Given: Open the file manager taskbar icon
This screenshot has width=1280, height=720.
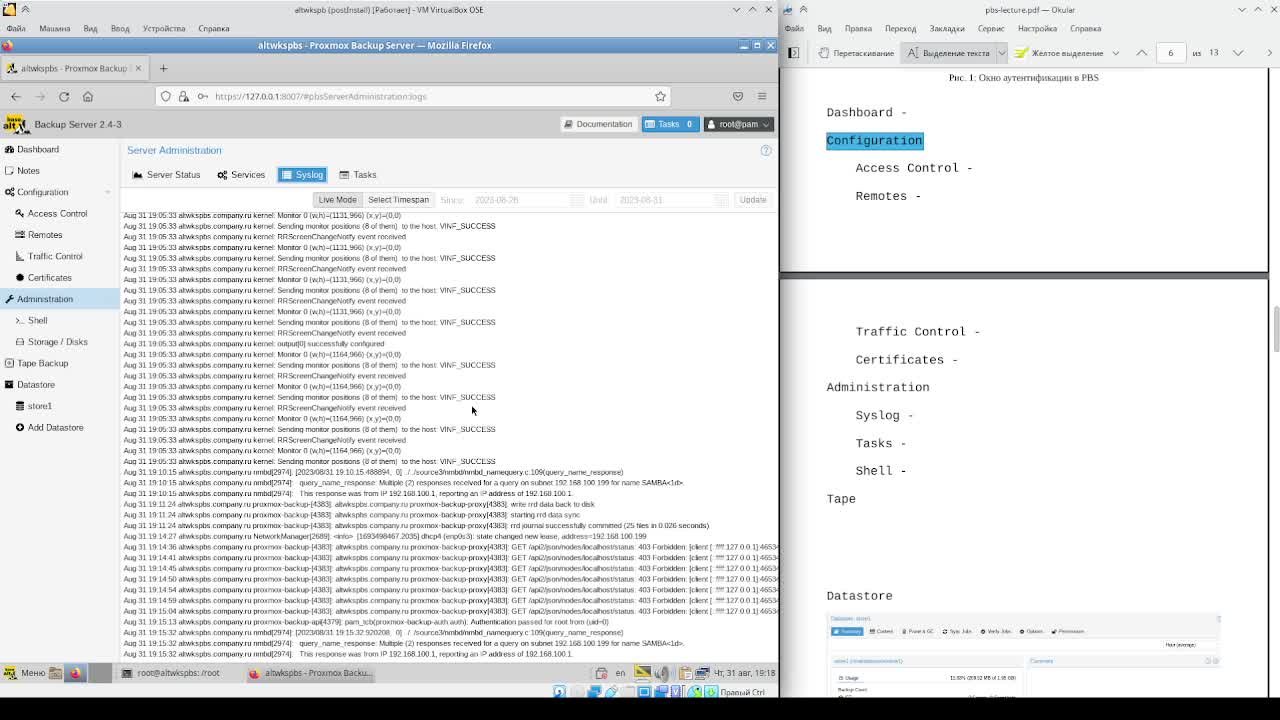Looking at the screenshot, I should (x=56, y=673).
